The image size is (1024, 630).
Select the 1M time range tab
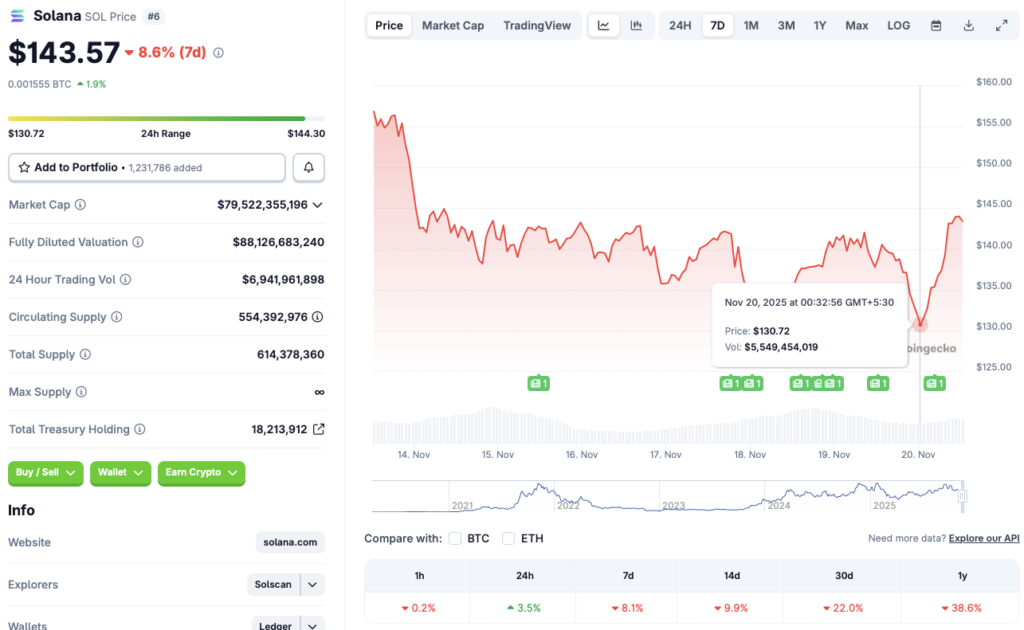[751, 25]
